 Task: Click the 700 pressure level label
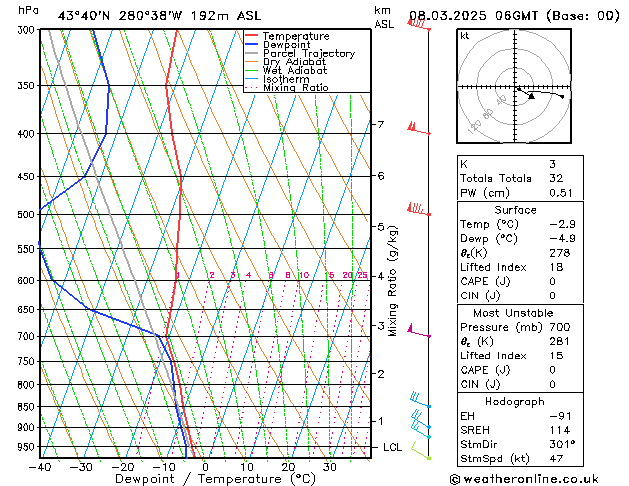click(x=28, y=336)
